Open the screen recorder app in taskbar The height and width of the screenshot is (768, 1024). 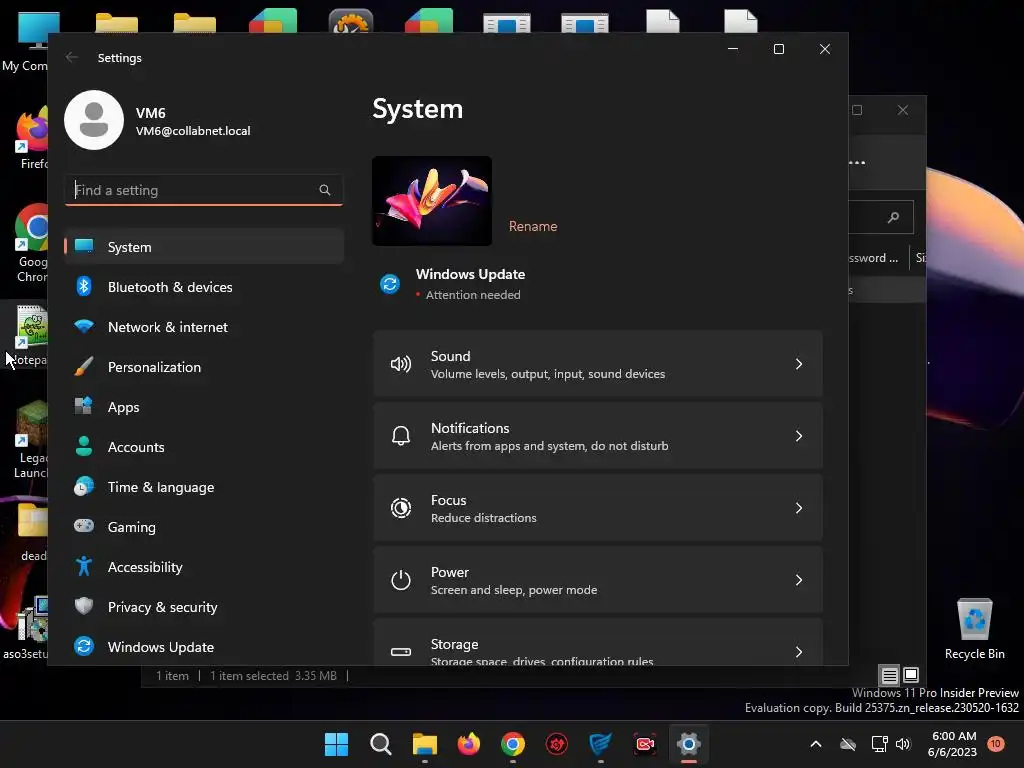pyautogui.click(x=645, y=744)
